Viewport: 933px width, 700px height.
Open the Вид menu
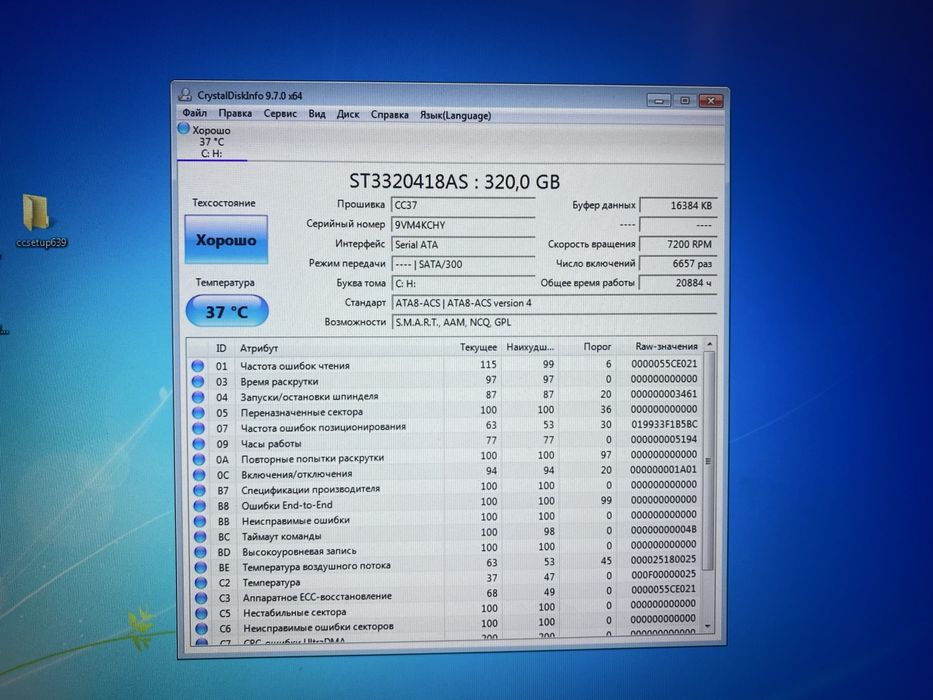pos(317,114)
